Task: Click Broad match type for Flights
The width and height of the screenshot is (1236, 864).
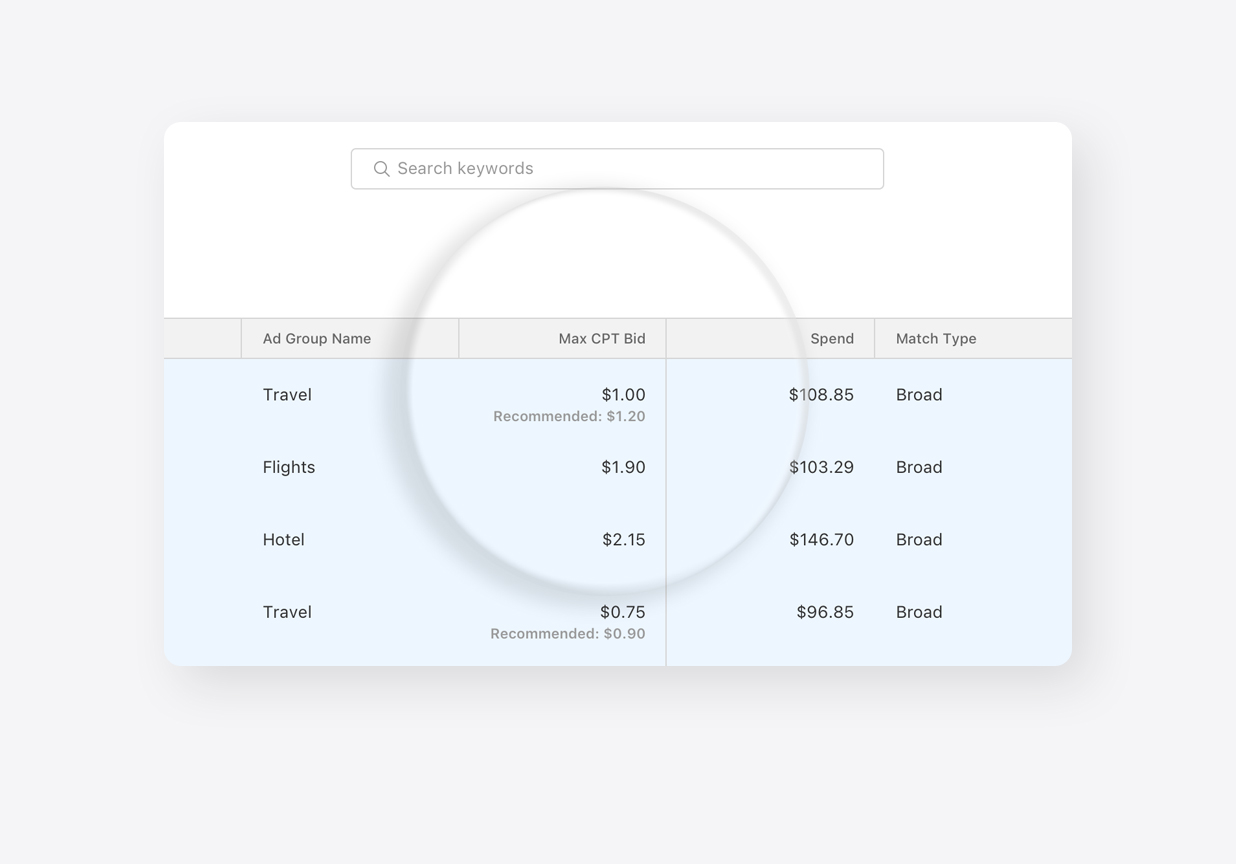Action: coord(918,467)
